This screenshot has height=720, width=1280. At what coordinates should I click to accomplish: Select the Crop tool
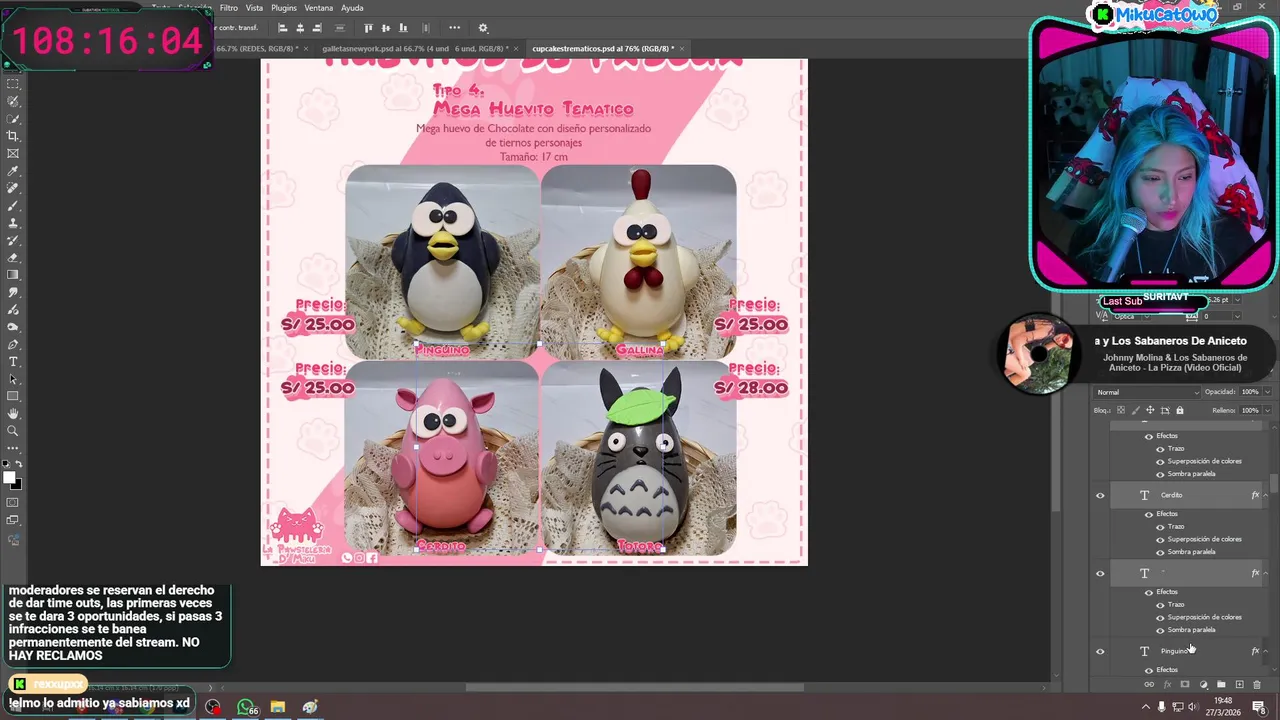point(13,136)
